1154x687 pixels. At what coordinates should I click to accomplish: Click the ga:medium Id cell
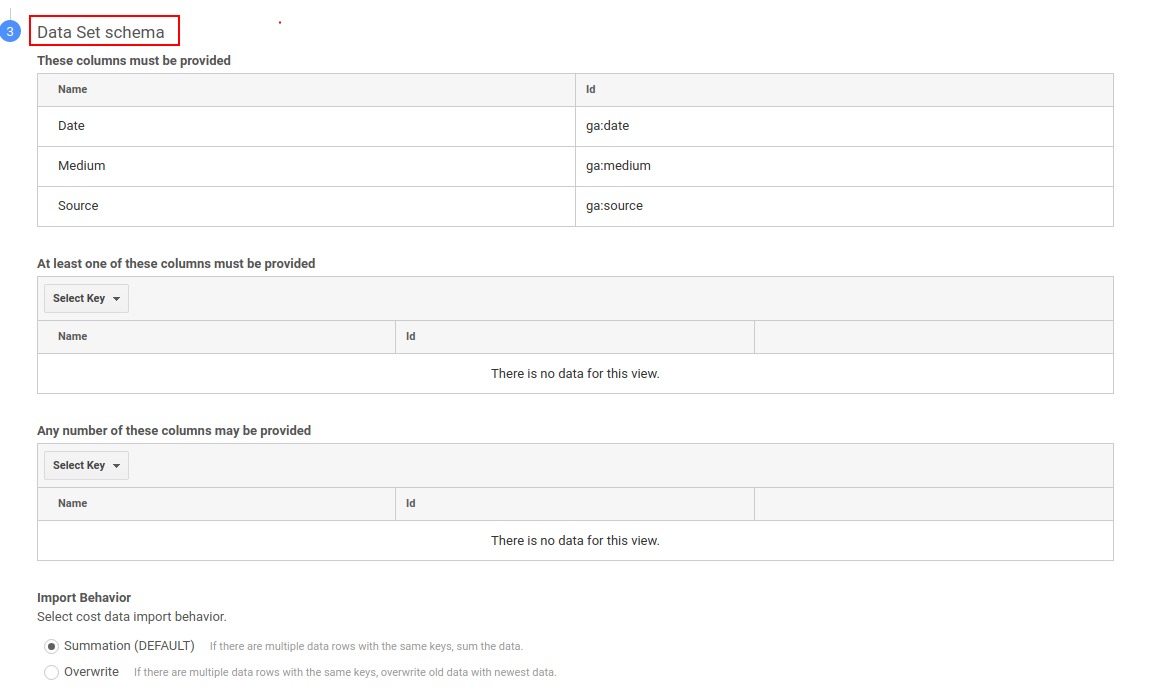point(844,166)
